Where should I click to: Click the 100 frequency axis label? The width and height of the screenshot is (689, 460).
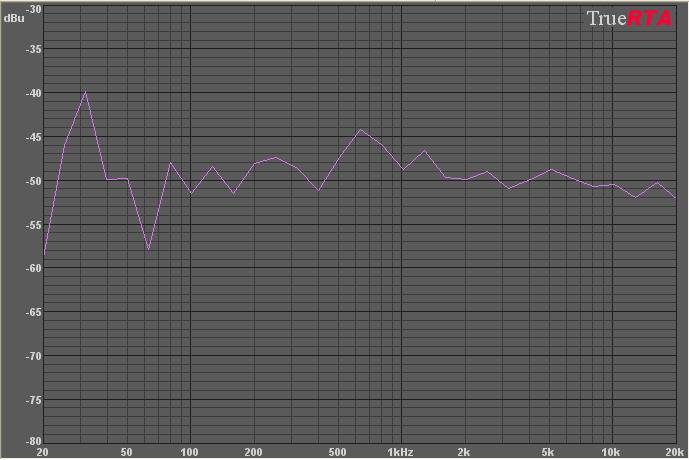[x=189, y=452]
